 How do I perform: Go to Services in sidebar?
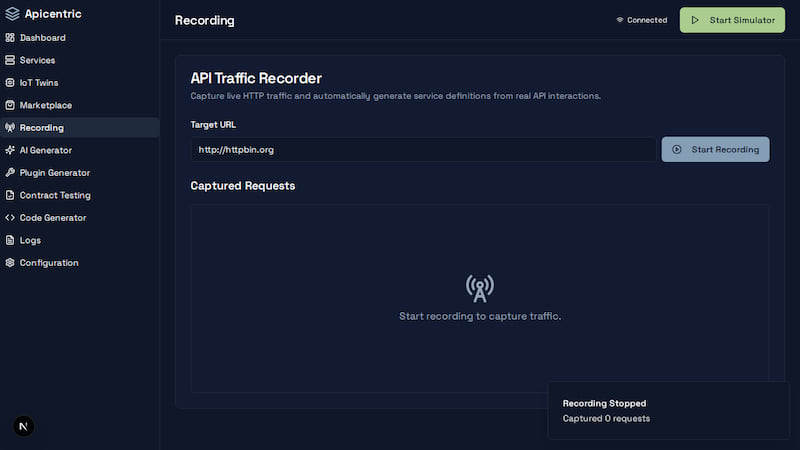pyautogui.click(x=80, y=60)
